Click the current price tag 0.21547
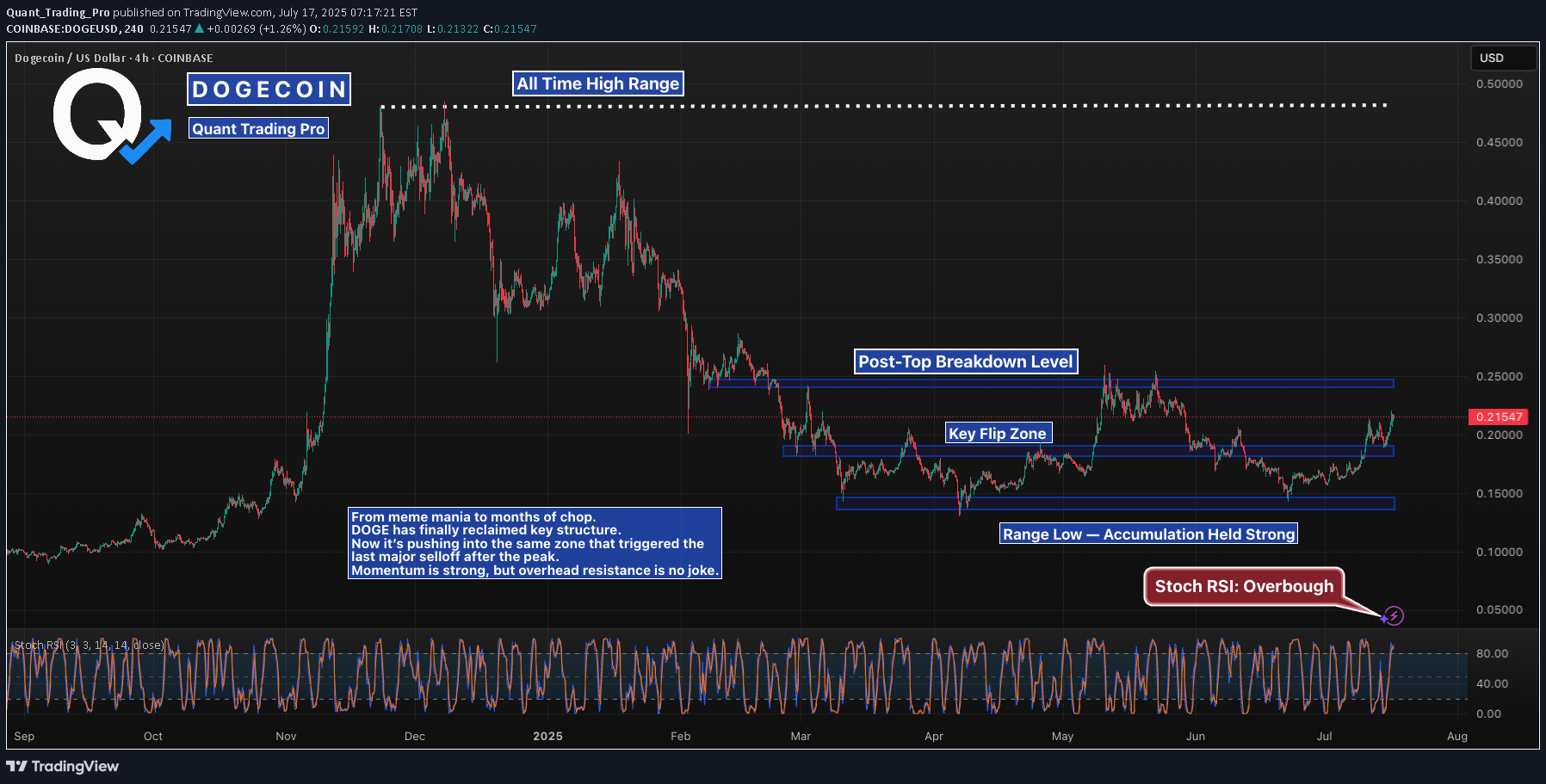 click(x=1499, y=417)
